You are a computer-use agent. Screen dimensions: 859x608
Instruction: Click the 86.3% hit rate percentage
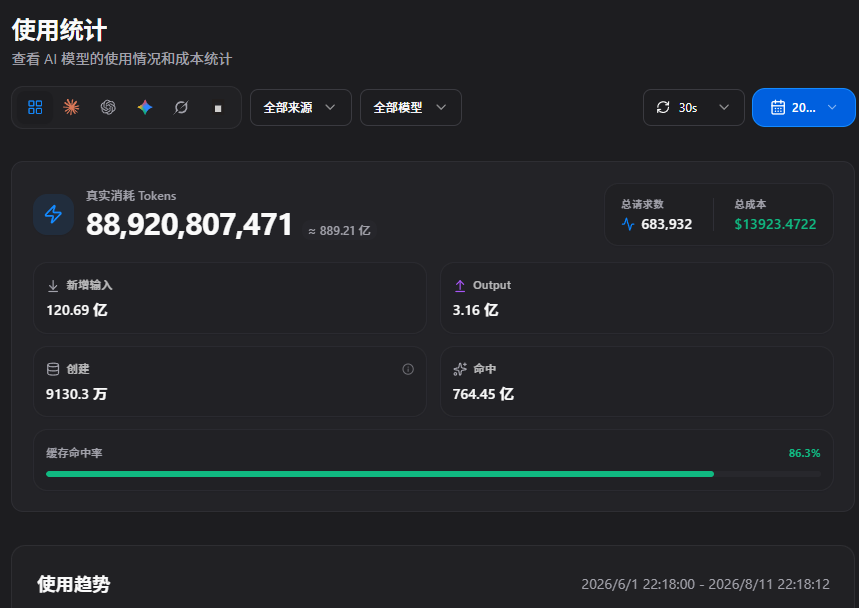tap(804, 453)
